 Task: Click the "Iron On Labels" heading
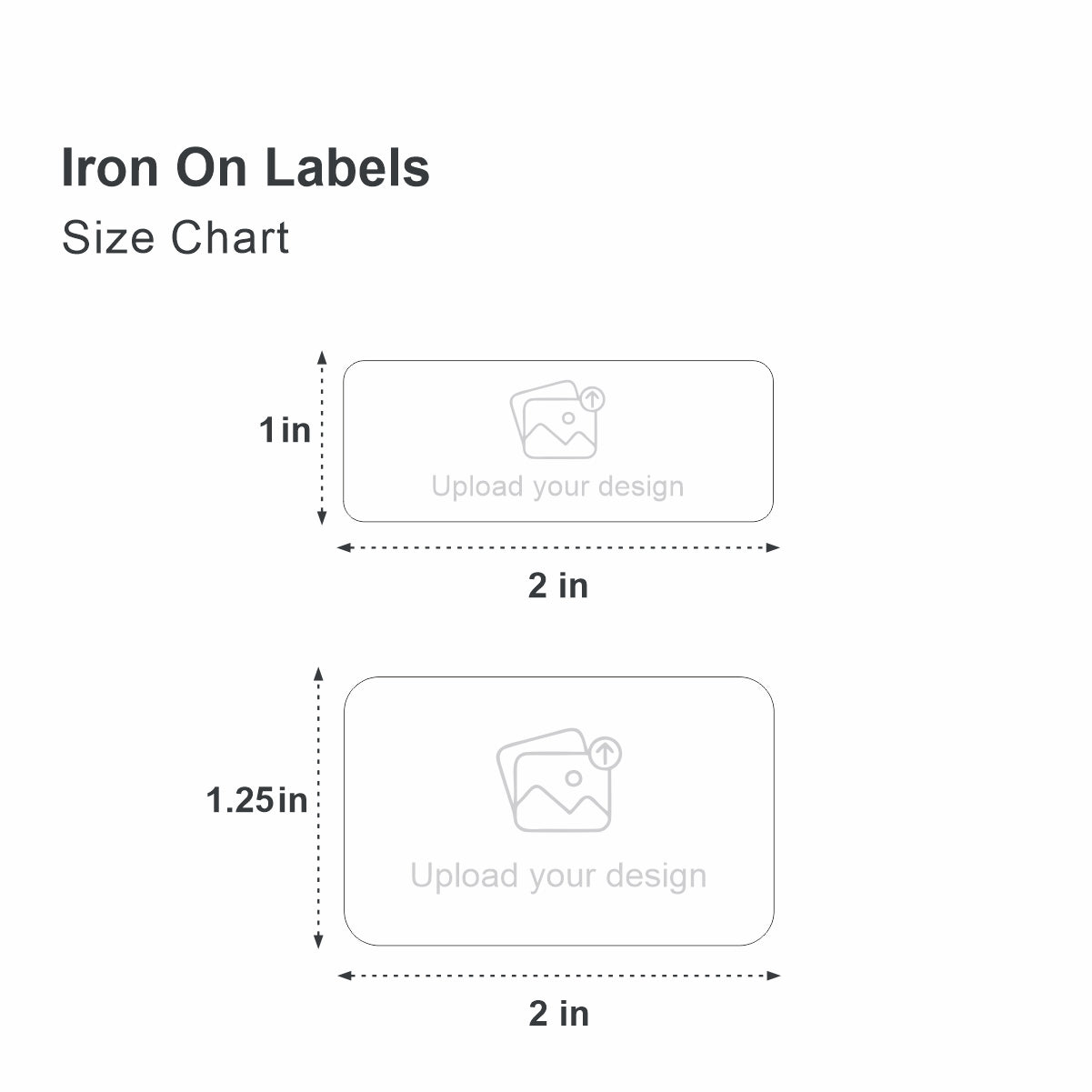pos(245,168)
